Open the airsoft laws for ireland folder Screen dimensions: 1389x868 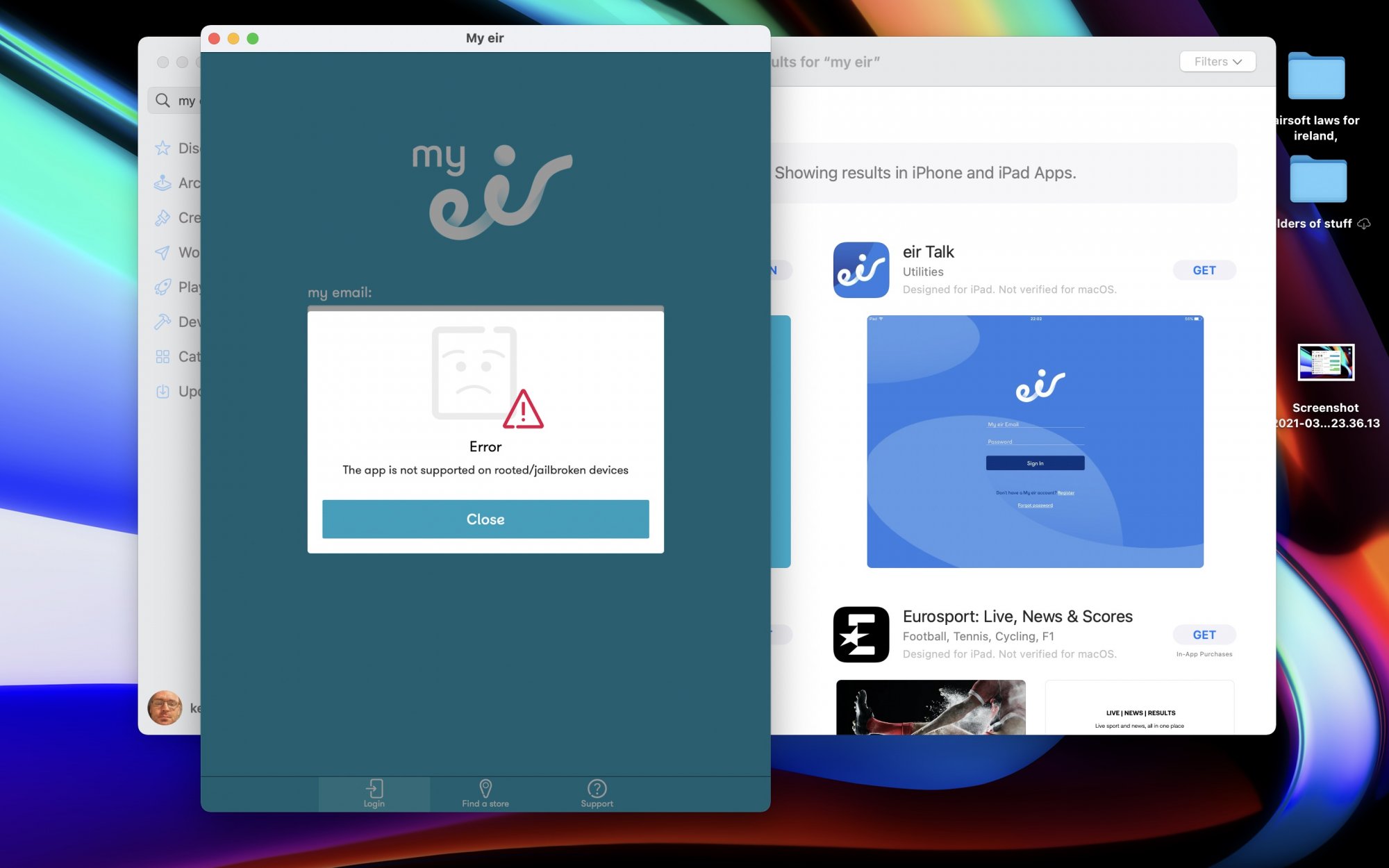coord(1315,78)
